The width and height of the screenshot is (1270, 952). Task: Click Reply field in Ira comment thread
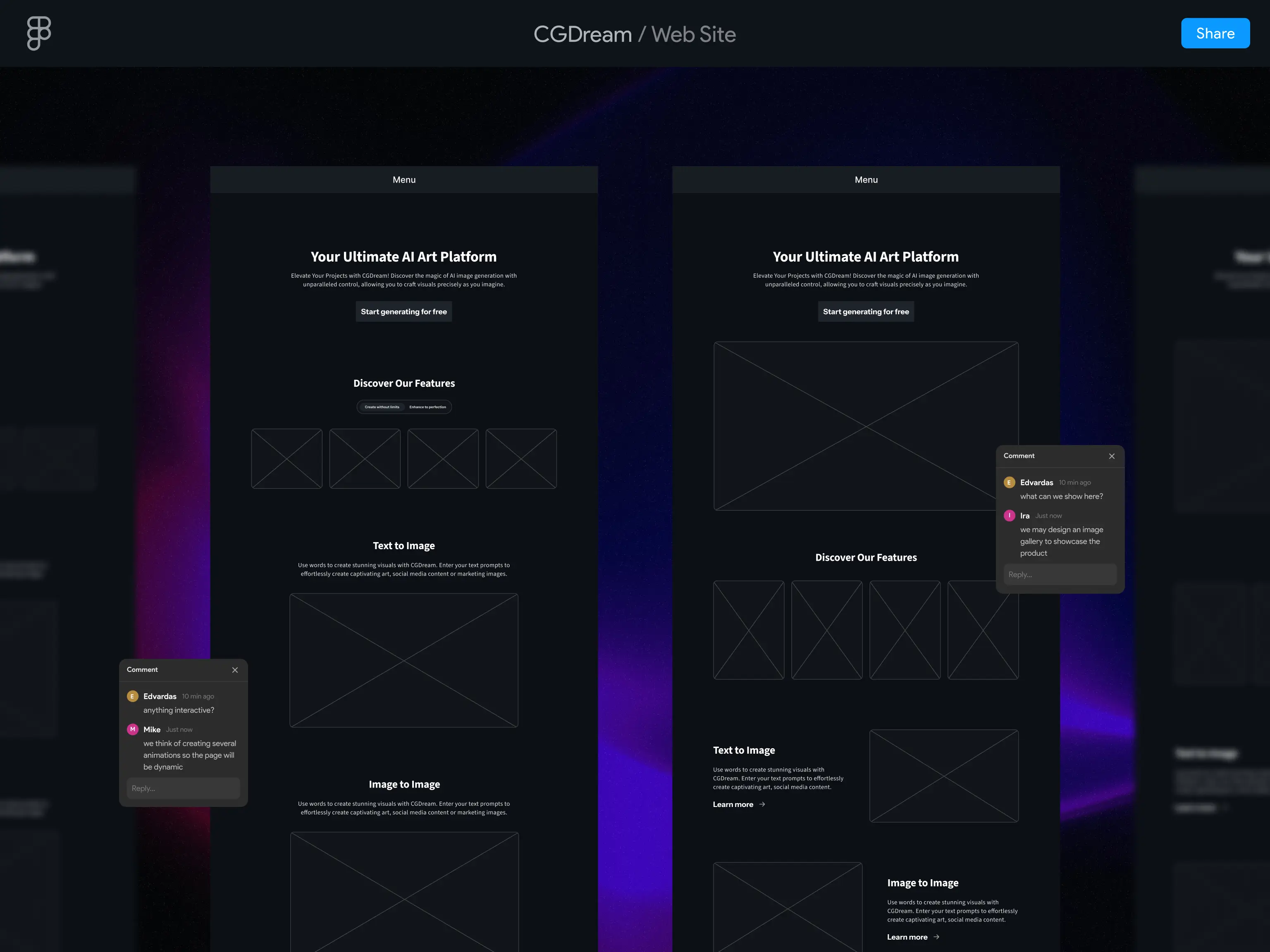click(1060, 574)
